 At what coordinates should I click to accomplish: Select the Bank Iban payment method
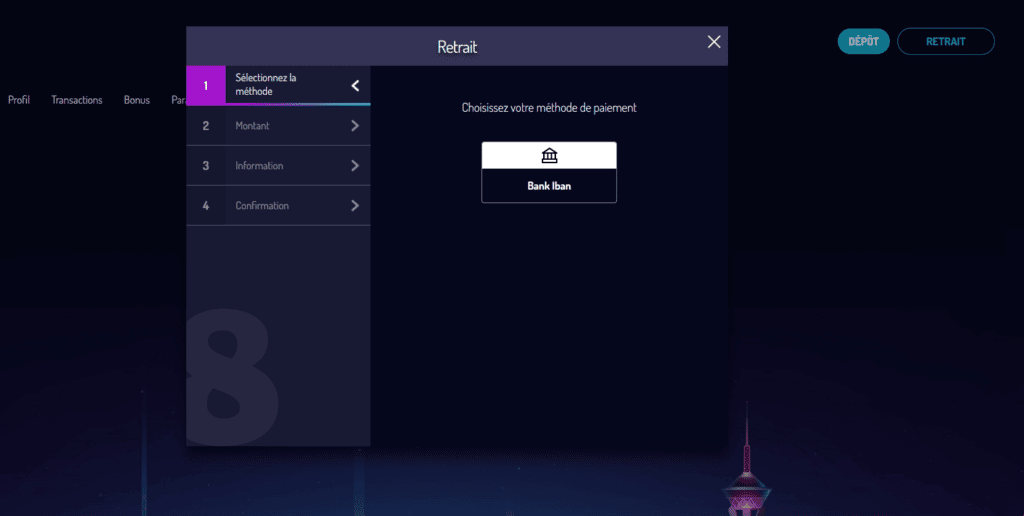(549, 172)
